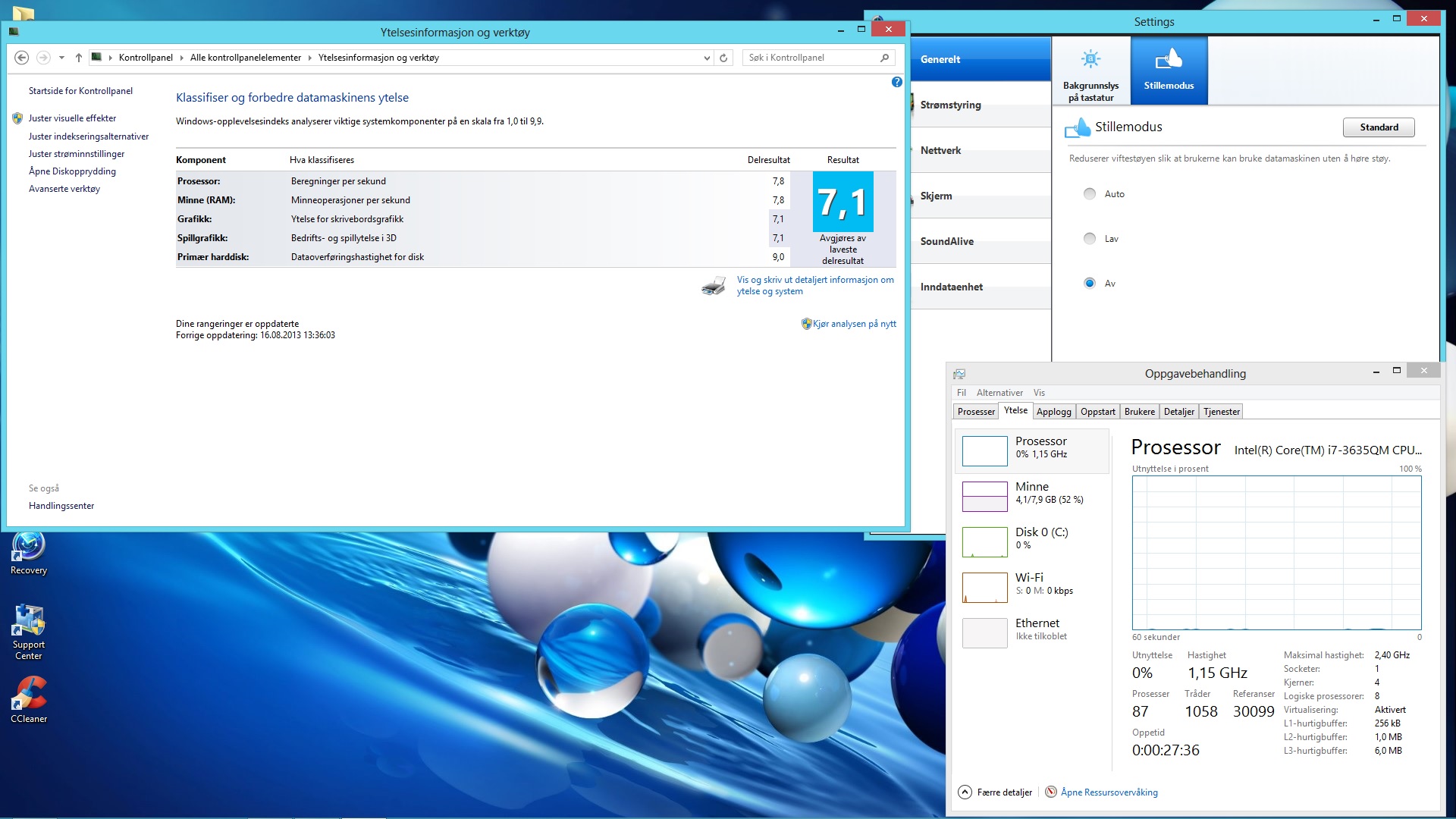Click the shield icon by Juster visuelle effekter
Viewport: 1456px width, 819px height.
click(17, 118)
